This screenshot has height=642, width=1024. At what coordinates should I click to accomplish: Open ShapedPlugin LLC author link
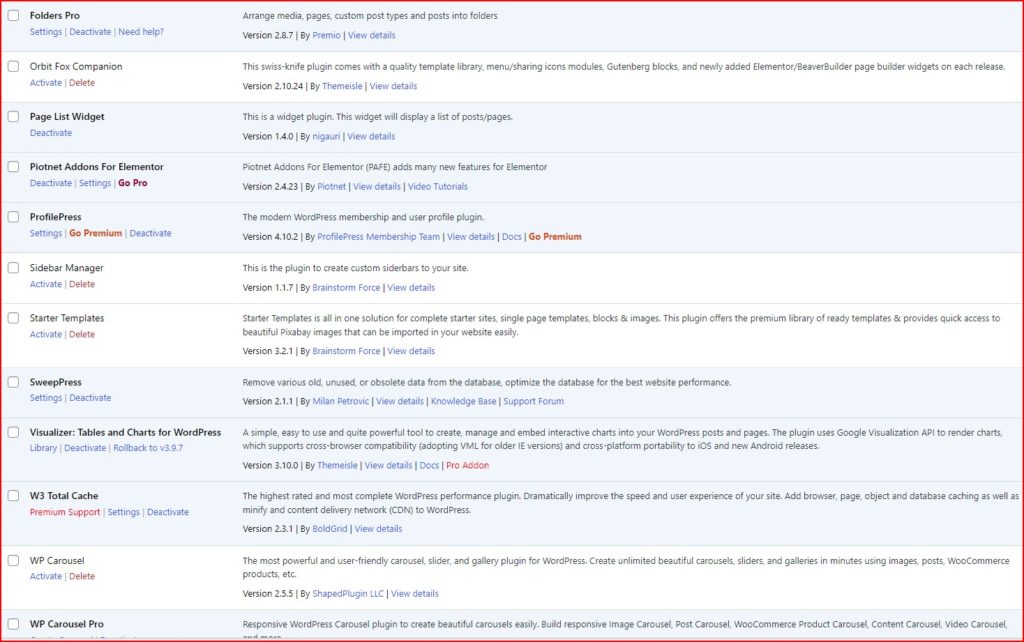point(348,594)
